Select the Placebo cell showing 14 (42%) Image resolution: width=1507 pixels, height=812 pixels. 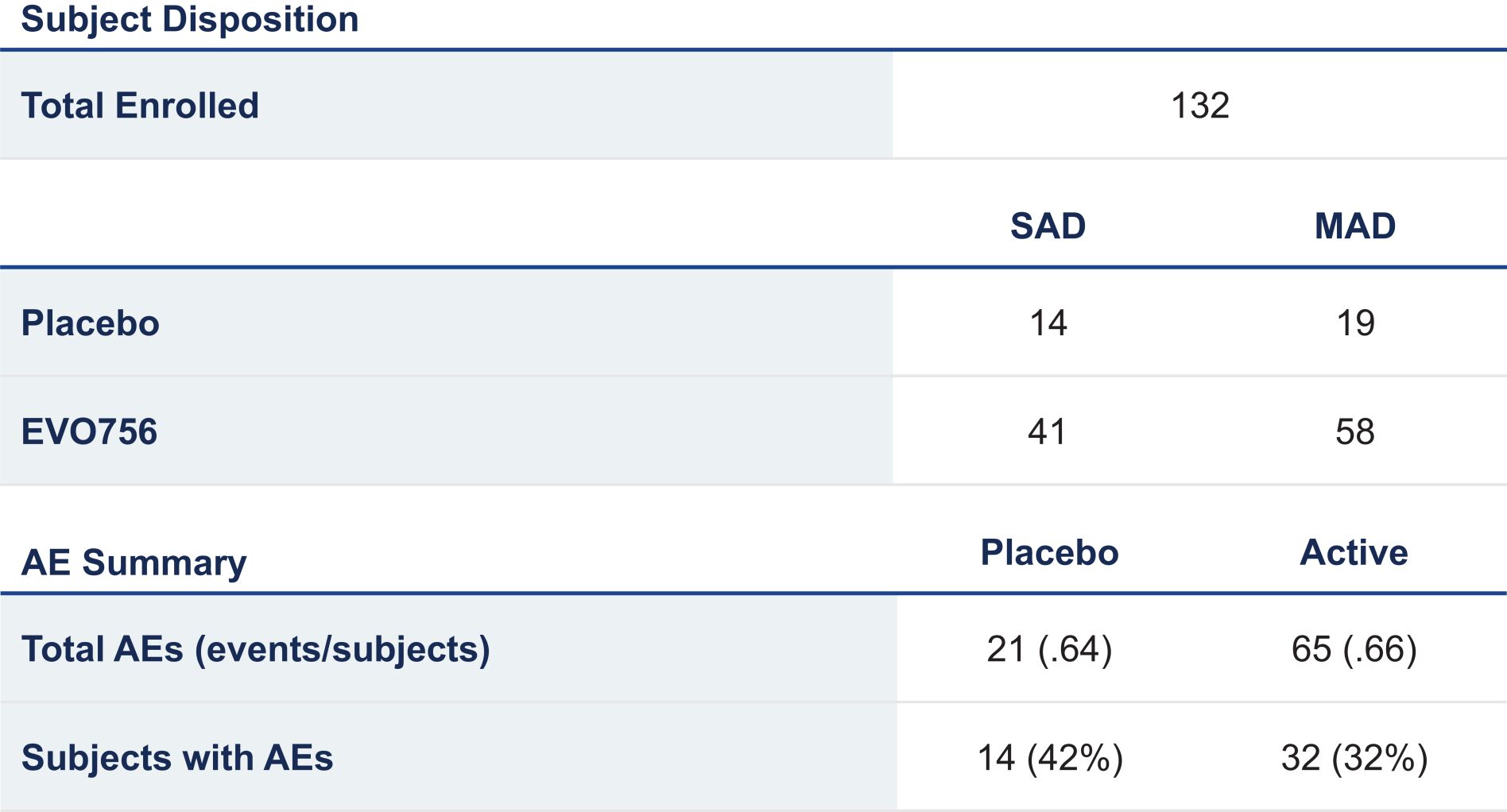[1049, 758]
